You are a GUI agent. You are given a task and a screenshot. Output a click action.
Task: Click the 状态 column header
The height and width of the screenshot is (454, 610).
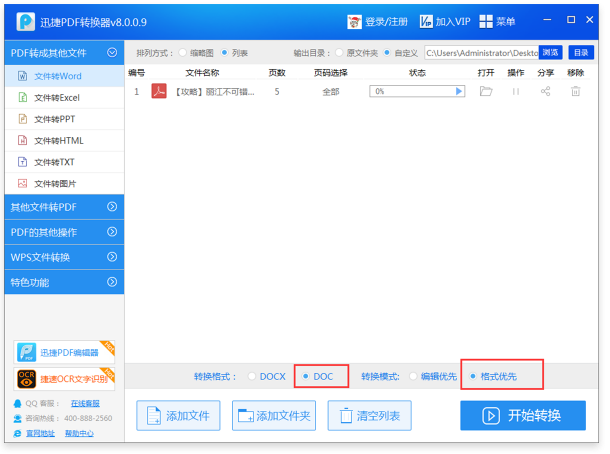[417, 73]
